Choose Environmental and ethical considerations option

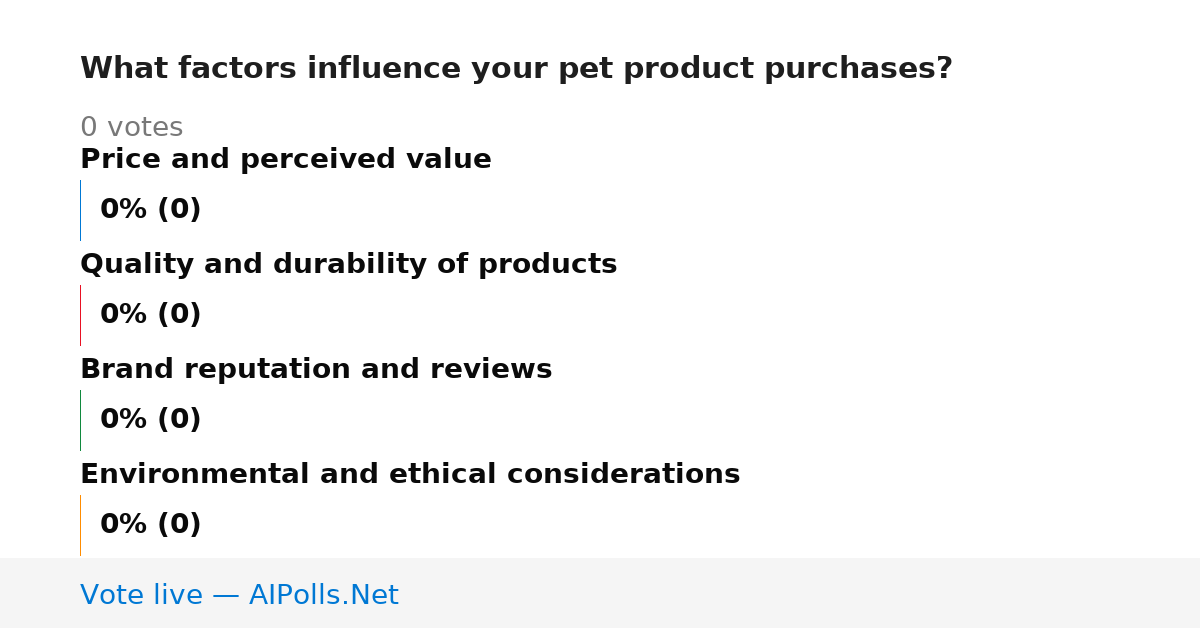[x=410, y=475]
